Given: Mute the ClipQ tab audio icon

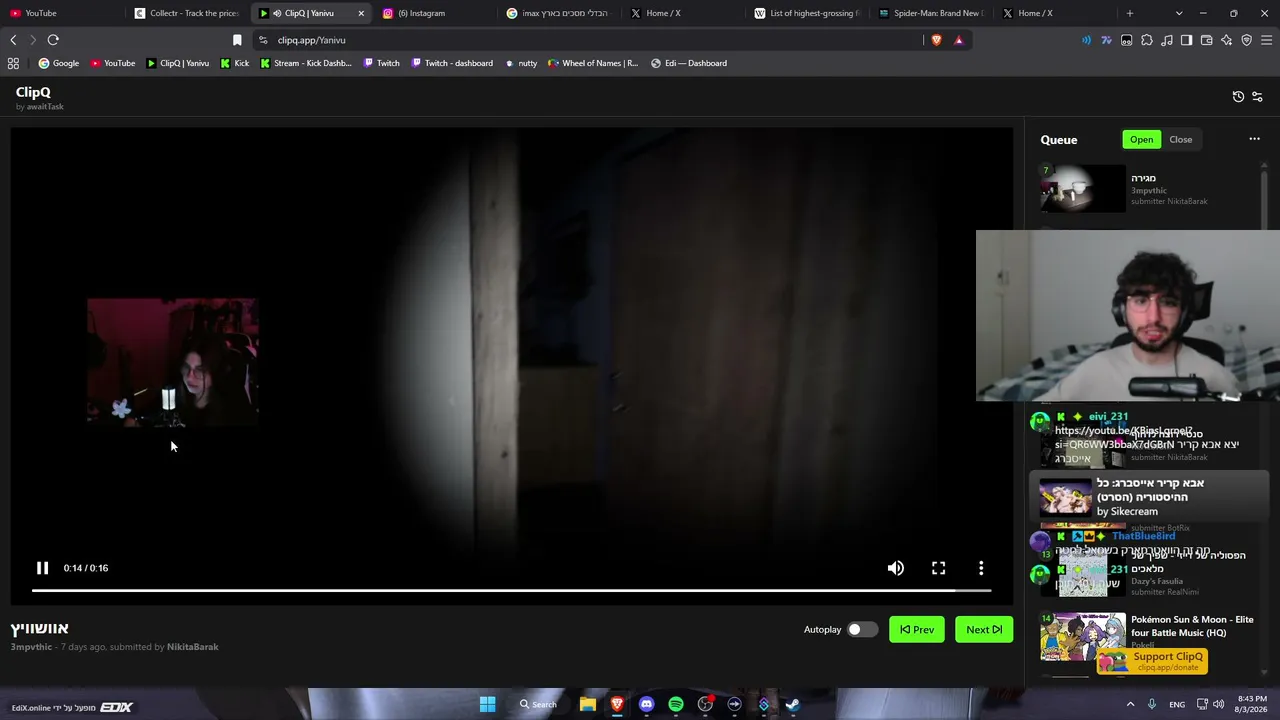Looking at the screenshot, I should (x=277, y=13).
